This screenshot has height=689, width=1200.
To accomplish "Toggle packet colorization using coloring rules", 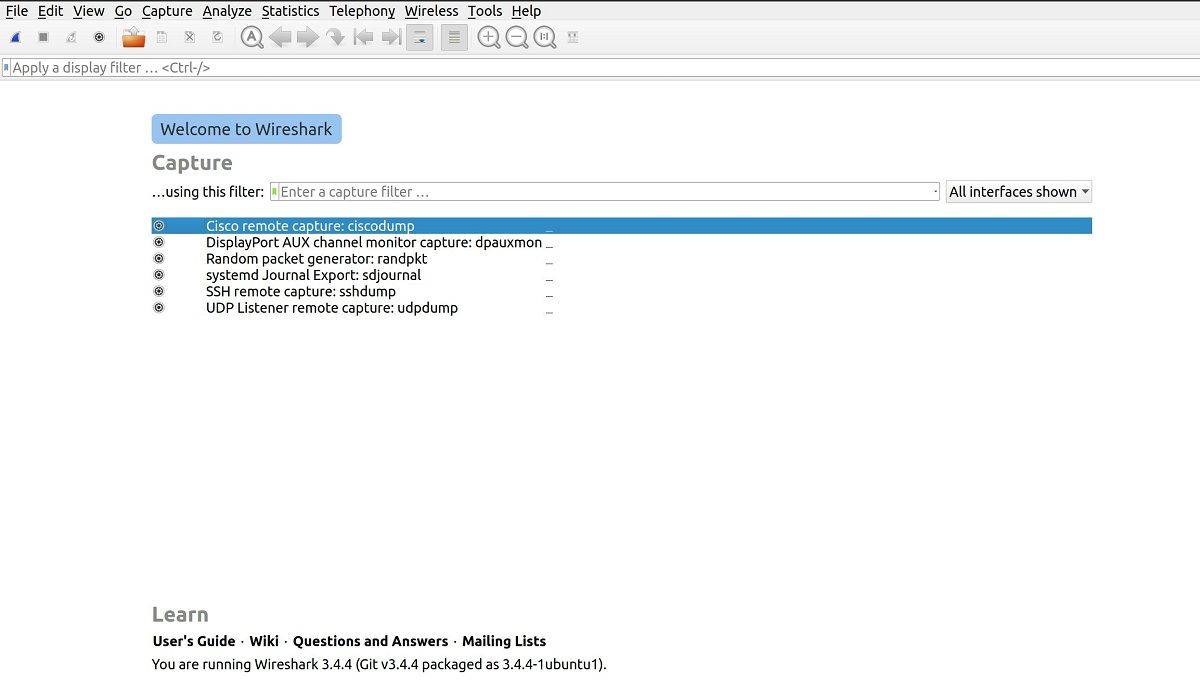I will pos(454,38).
